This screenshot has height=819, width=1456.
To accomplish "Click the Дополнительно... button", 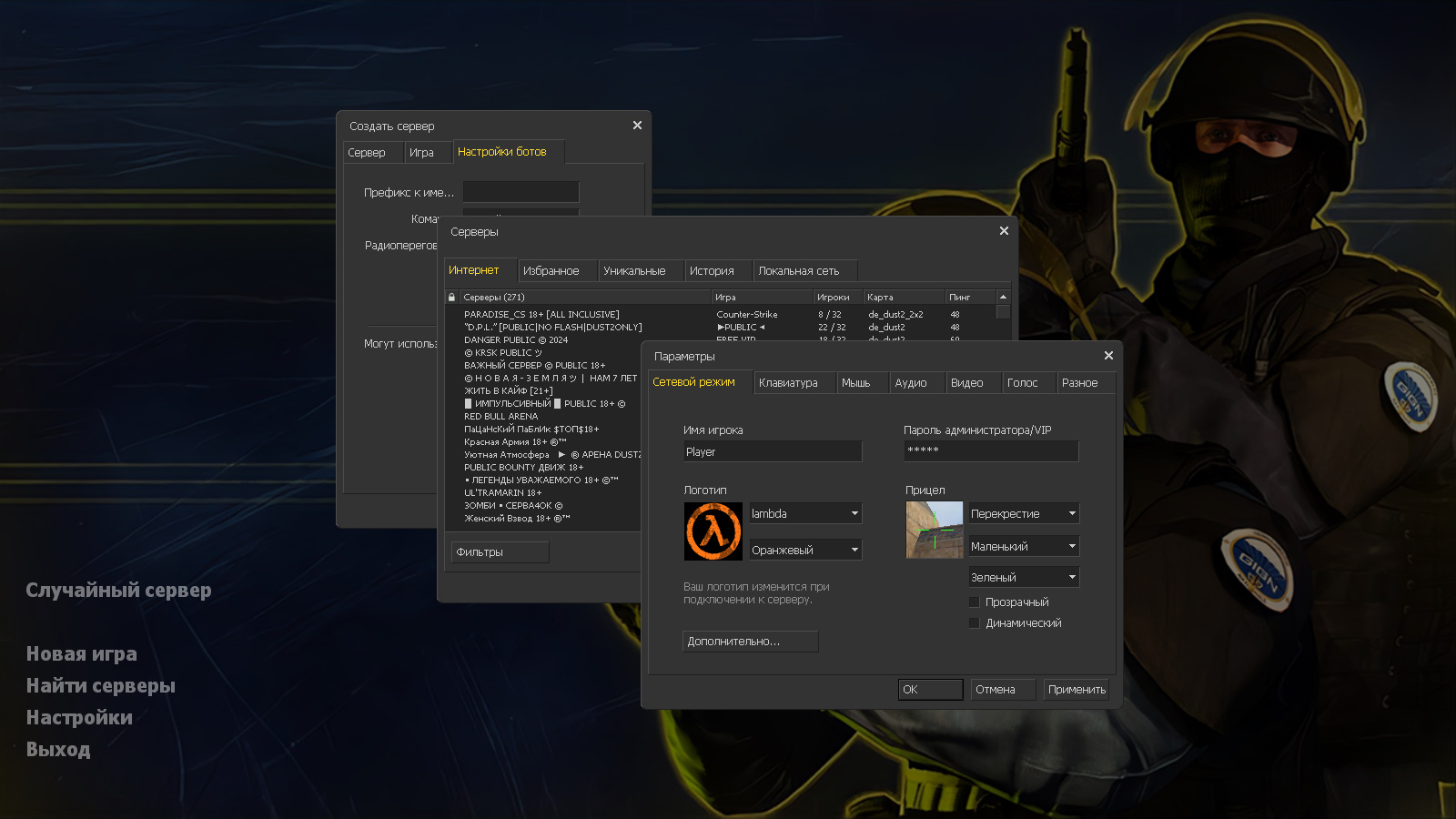I will click(x=750, y=642).
